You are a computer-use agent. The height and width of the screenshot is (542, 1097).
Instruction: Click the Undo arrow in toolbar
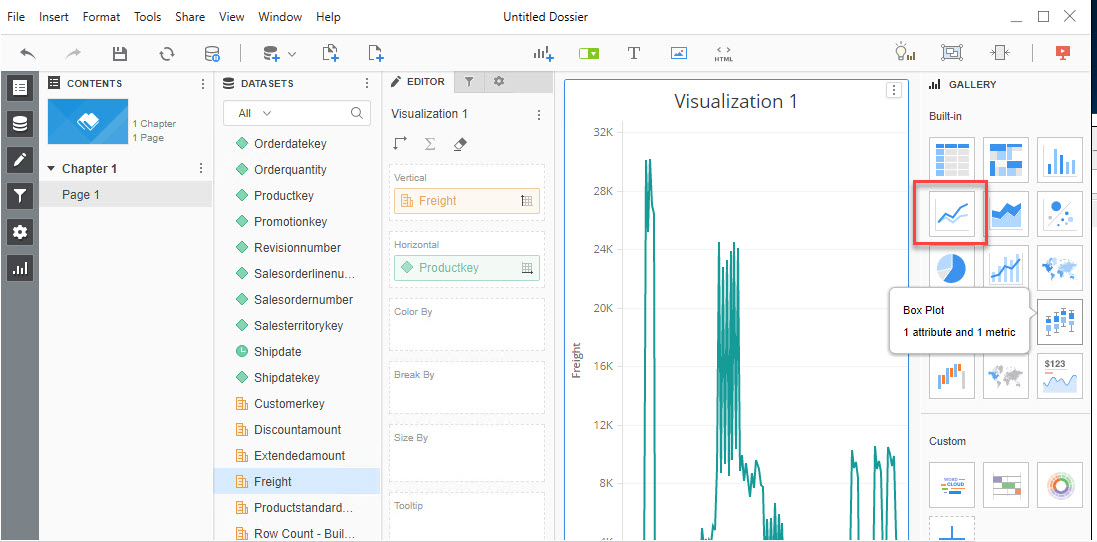coord(28,53)
